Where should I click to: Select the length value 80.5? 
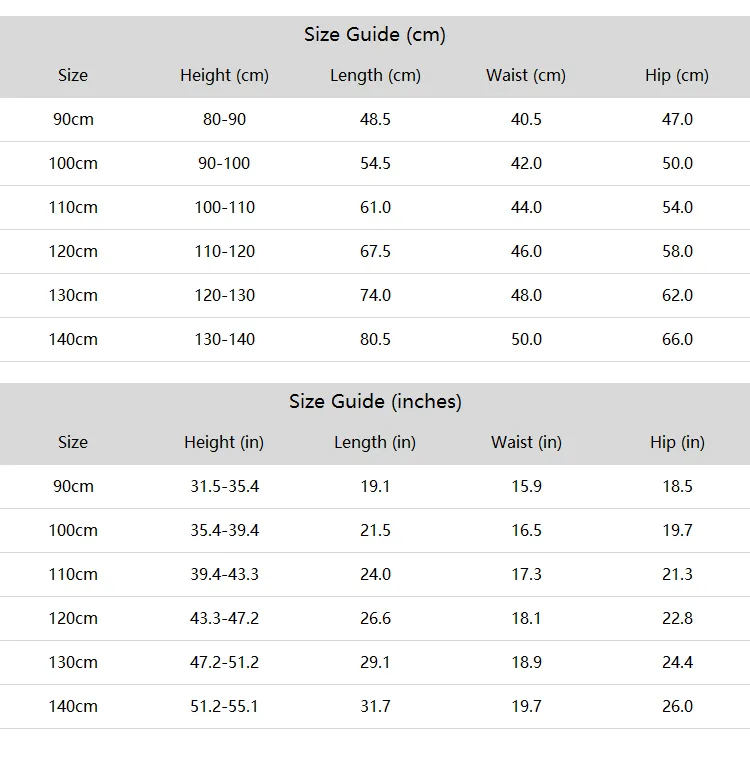(375, 339)
